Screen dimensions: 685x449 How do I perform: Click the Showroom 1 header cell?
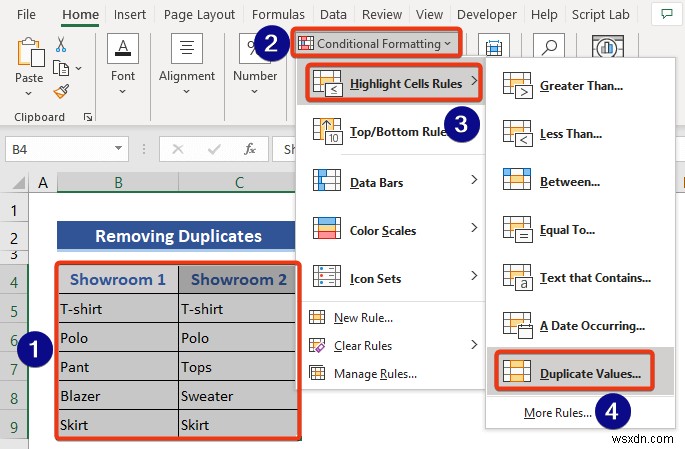(x=118, y=280)
